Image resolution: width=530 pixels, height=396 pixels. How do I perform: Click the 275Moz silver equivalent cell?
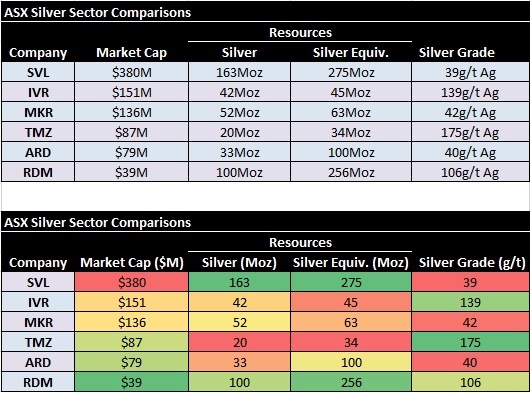pyautogui.click(x=351, y=72)
